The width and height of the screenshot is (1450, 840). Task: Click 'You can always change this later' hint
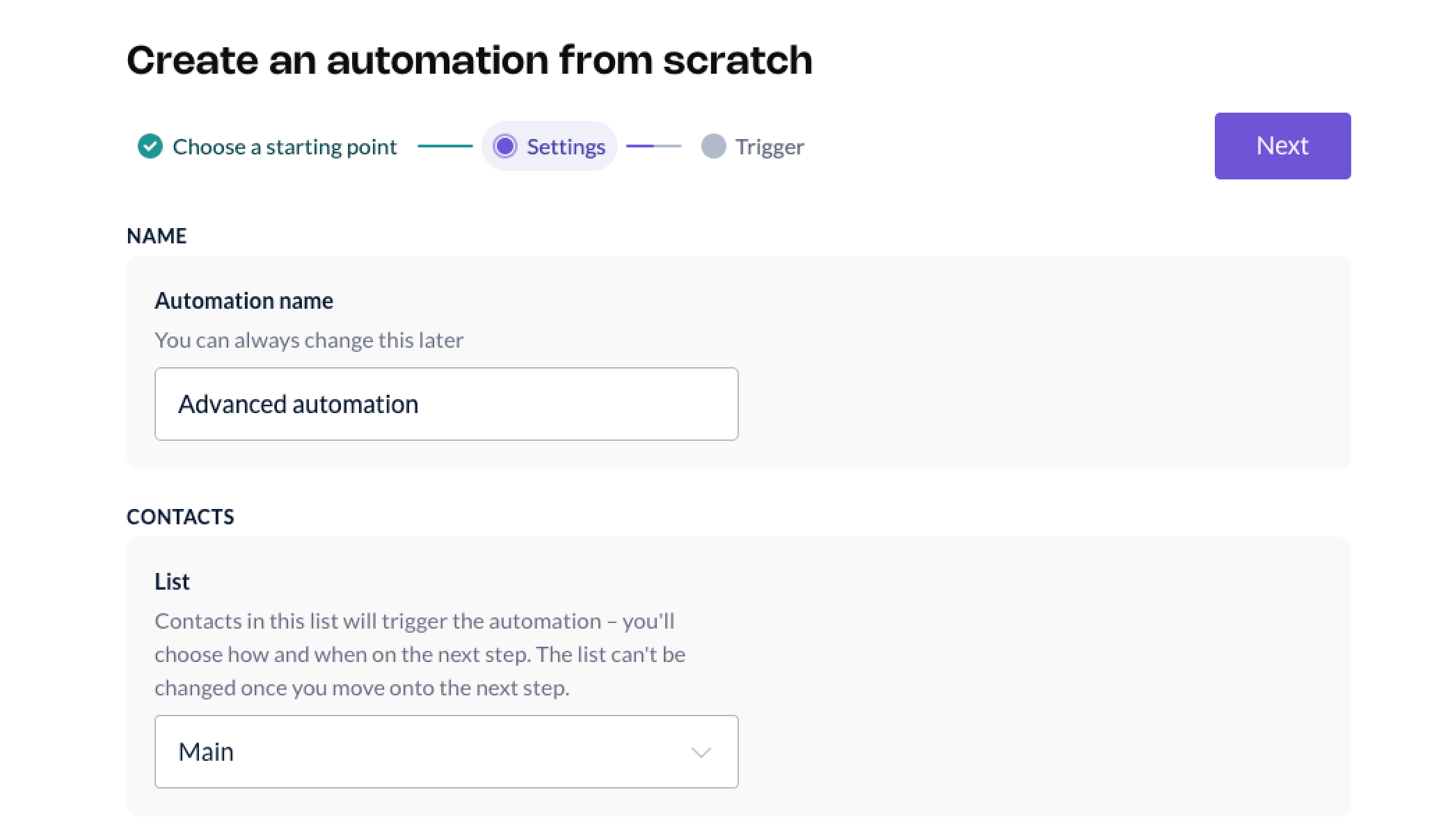(309, 340)
